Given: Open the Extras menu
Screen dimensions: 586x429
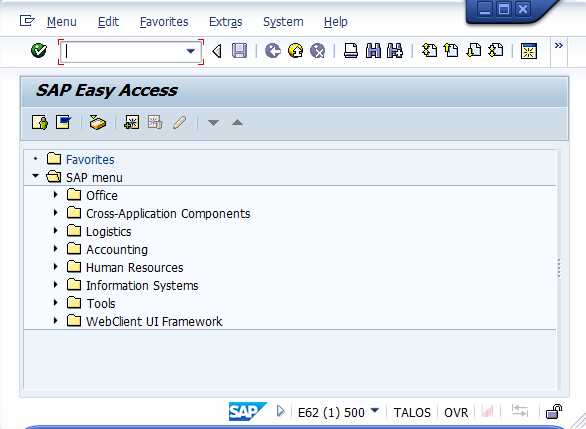Looking at the screenshot, I should coord(225,22).
